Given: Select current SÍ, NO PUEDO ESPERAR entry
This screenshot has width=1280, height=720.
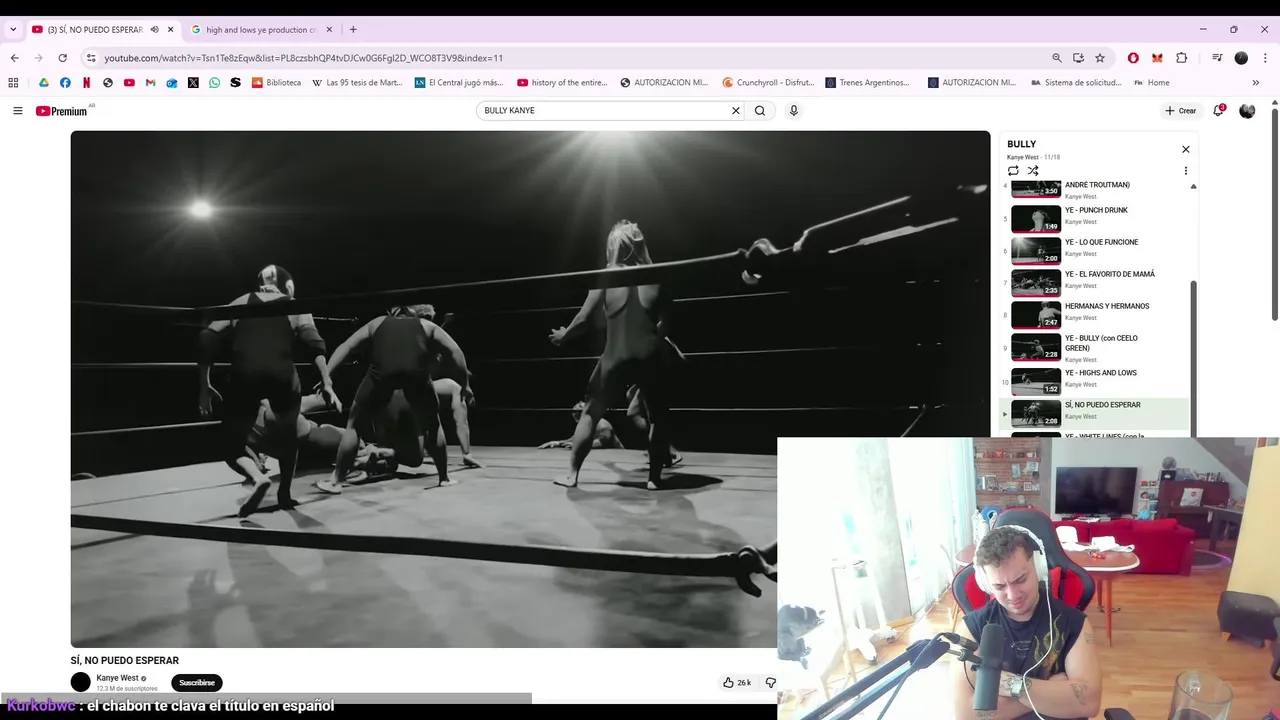Looking at the screenshot, I should point(1095,413).
